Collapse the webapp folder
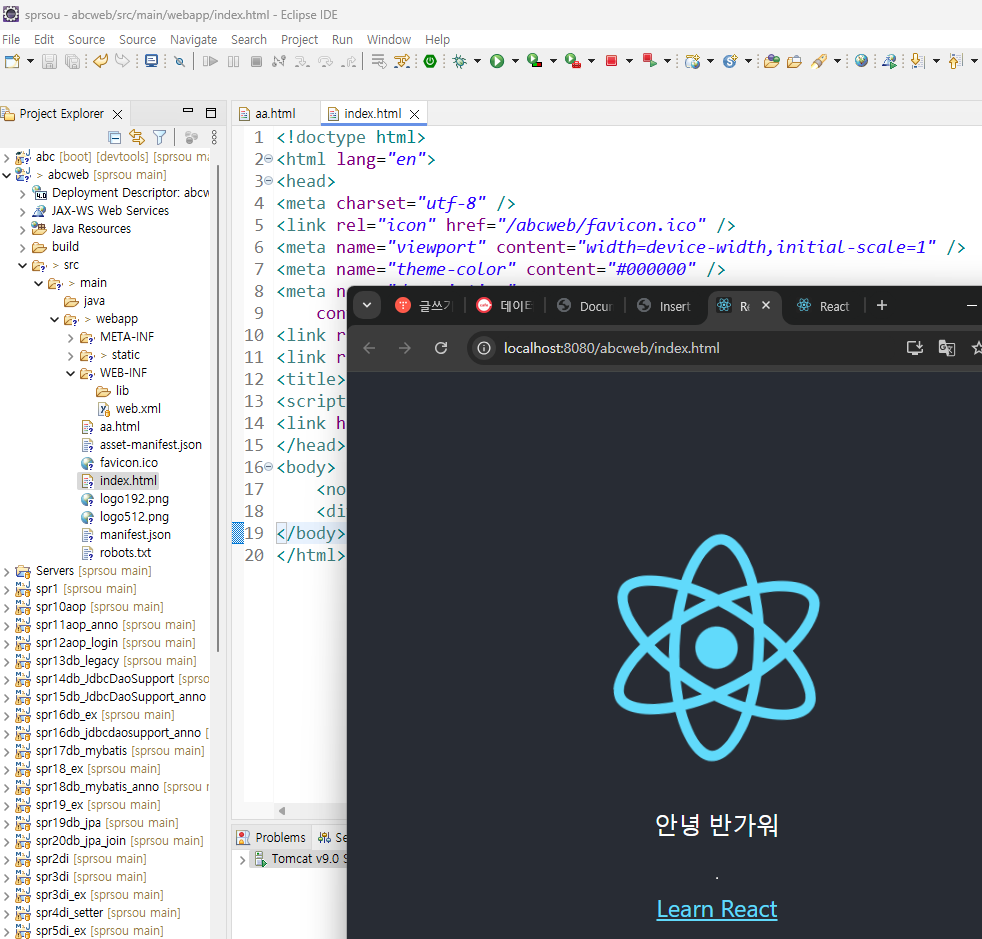Image resolution: width=982 pixels, height=939 pixels. coord(54,319)
